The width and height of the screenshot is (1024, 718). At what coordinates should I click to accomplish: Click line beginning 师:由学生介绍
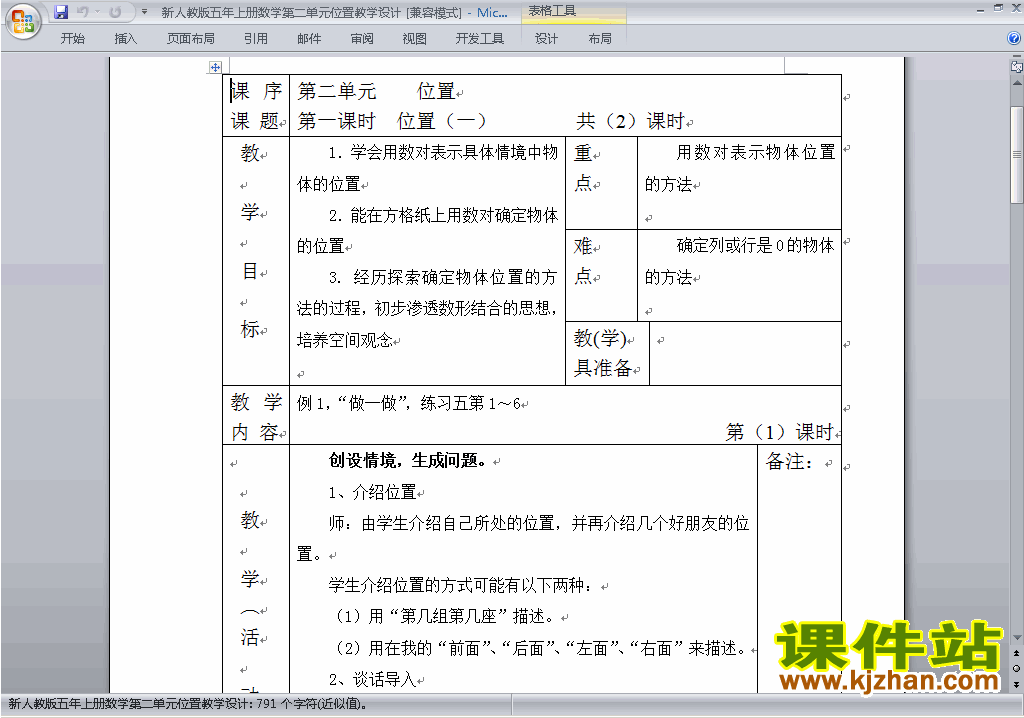pyautogui.click(x=539, y=523)
